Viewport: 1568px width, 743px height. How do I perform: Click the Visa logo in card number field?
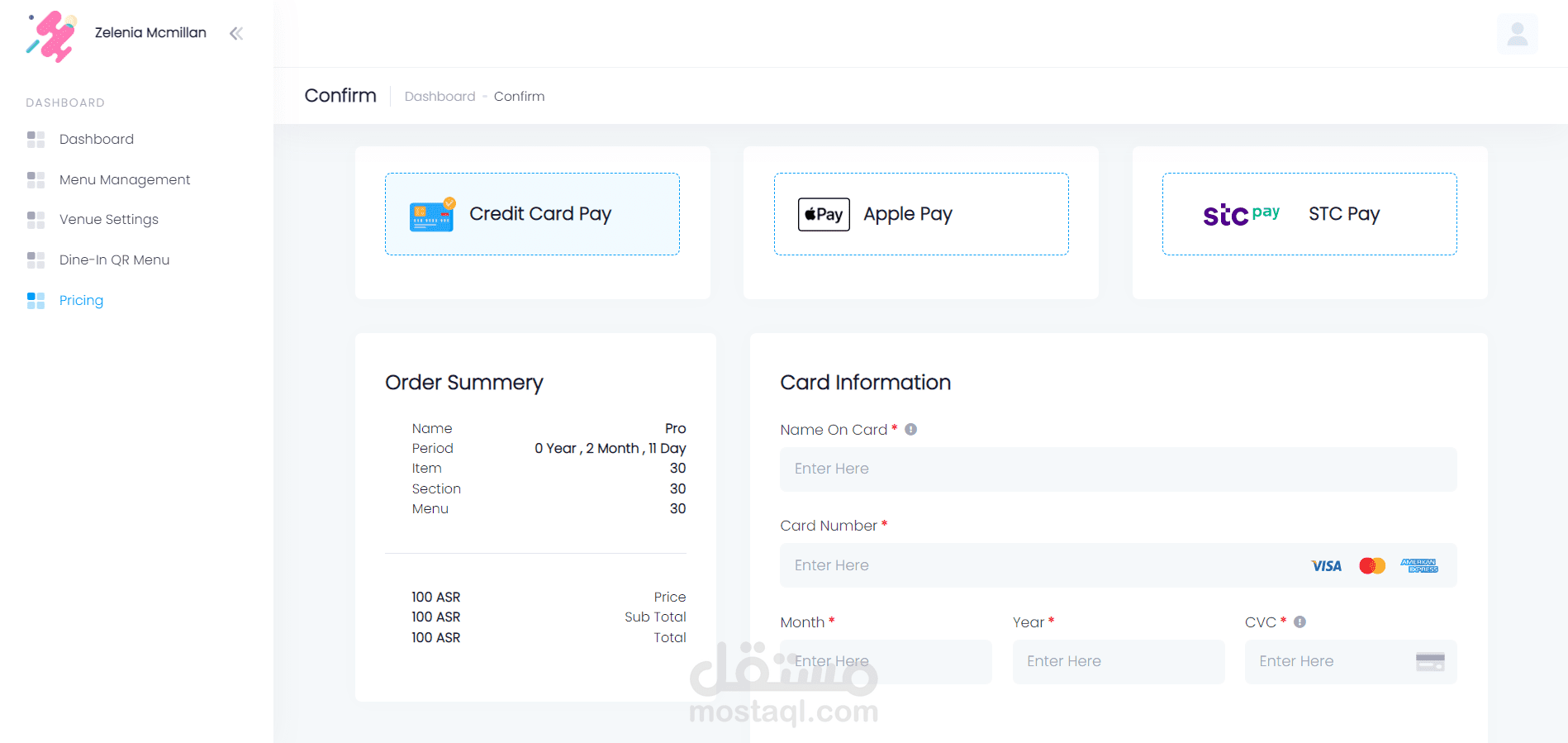pyautogui.click(x=1326, y=566)
